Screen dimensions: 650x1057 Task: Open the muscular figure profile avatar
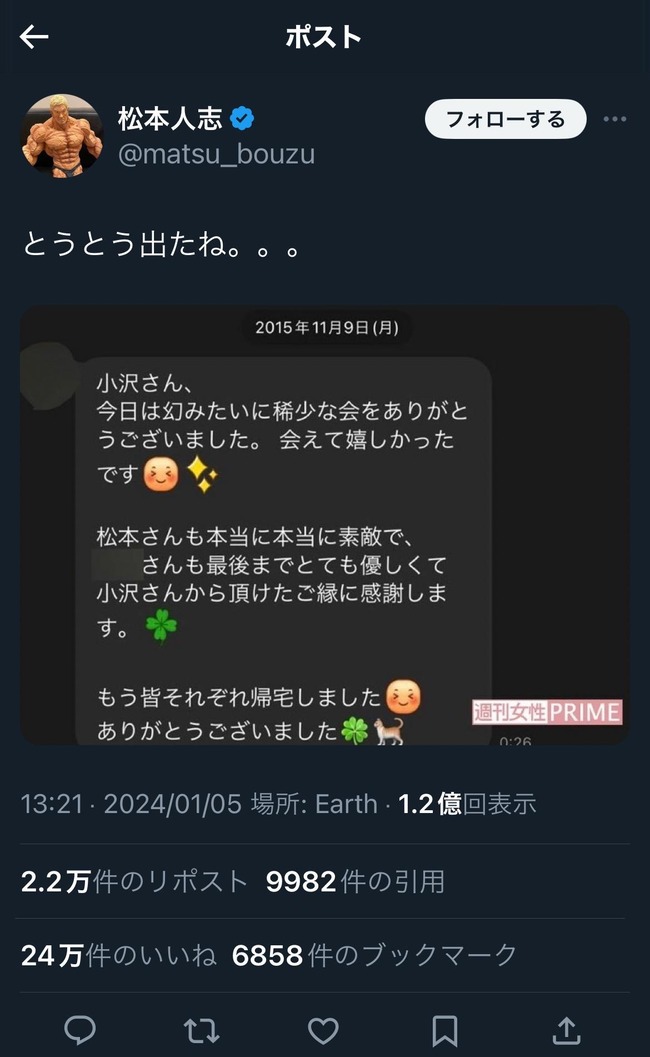pos(63,135)
